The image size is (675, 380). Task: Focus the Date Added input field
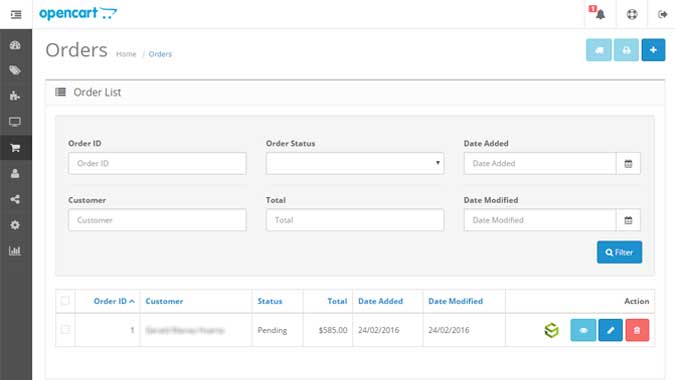[x=540, y=164]
